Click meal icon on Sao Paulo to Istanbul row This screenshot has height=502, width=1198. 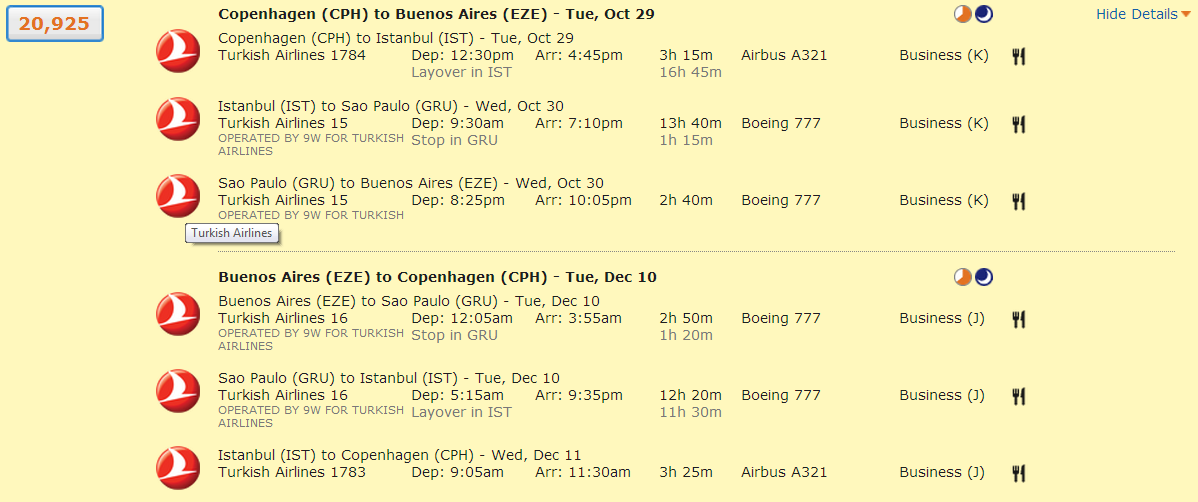tap(1018, 396)
